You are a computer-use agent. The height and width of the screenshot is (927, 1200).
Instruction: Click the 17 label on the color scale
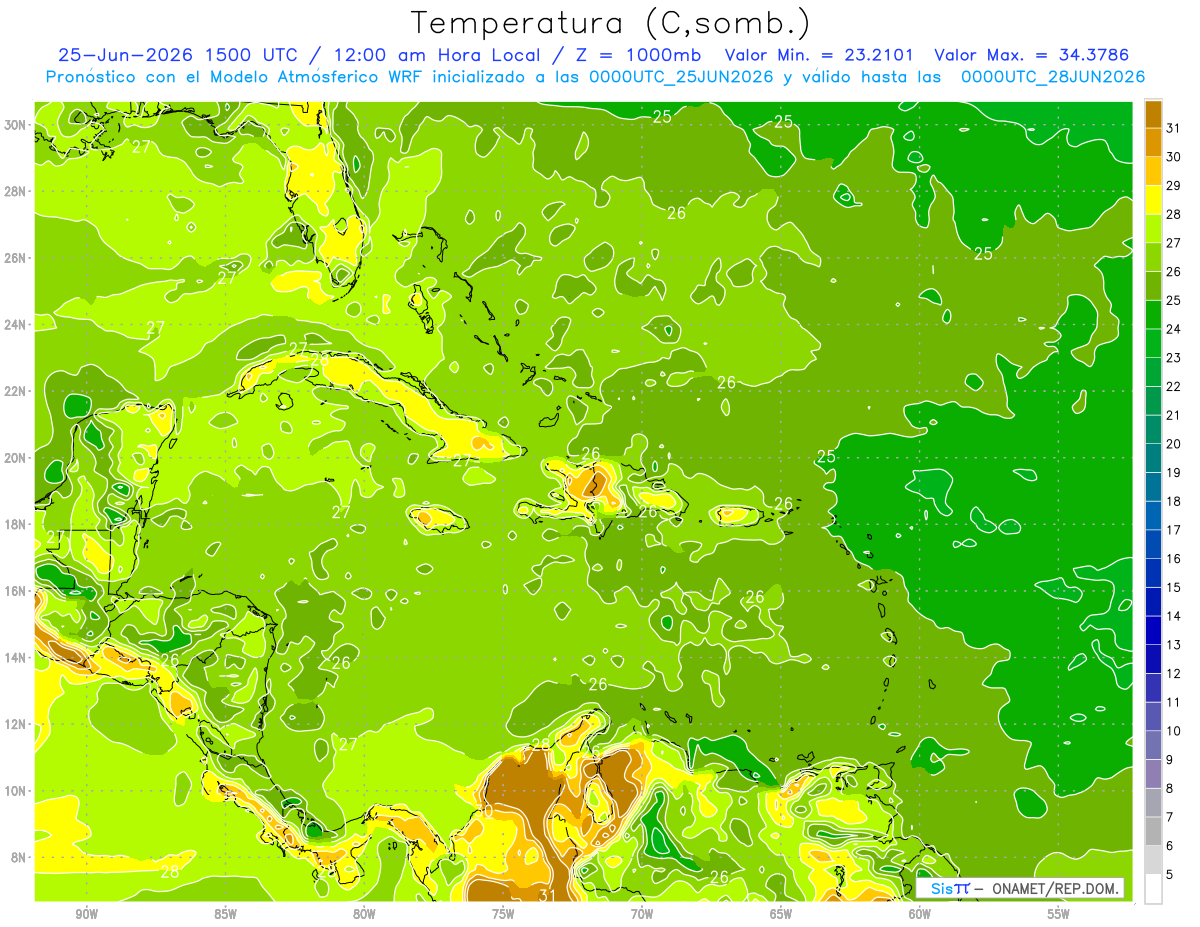click(1174, 530)
